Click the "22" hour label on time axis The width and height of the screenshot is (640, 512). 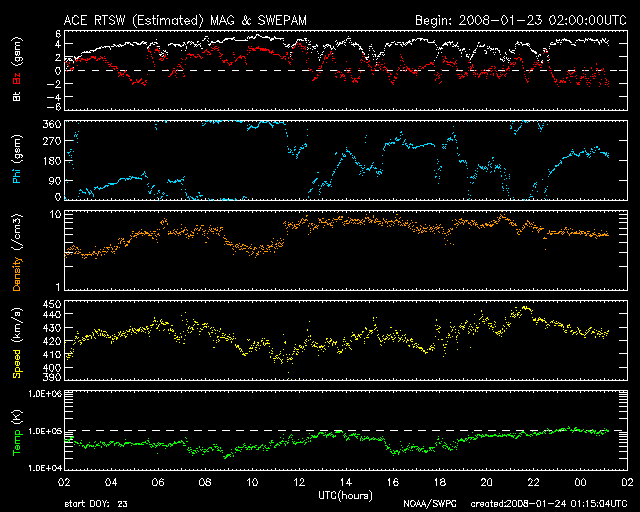(533, 482)
